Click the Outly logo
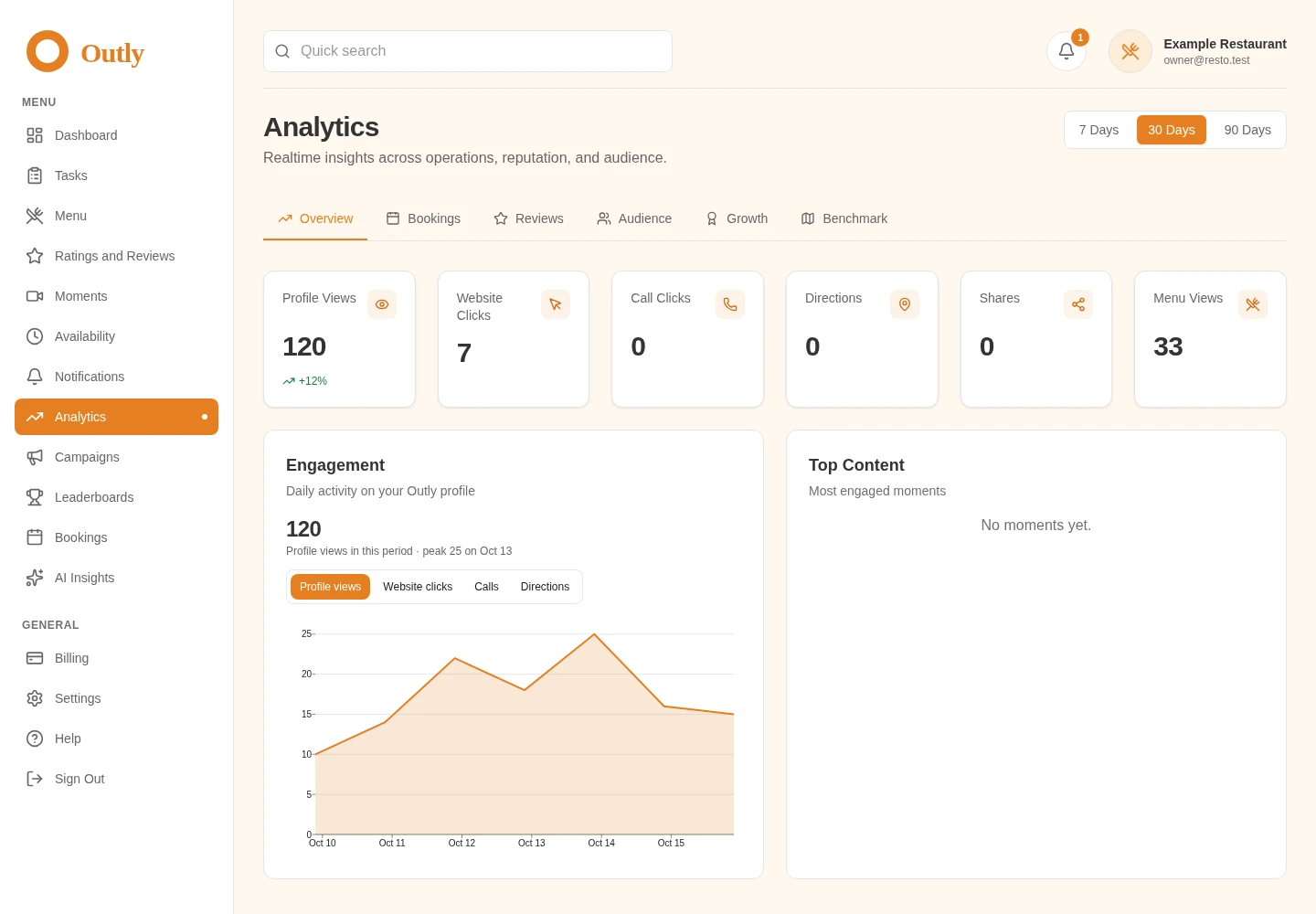Viewport: 1316px width, 914px height. coord(85,52)
